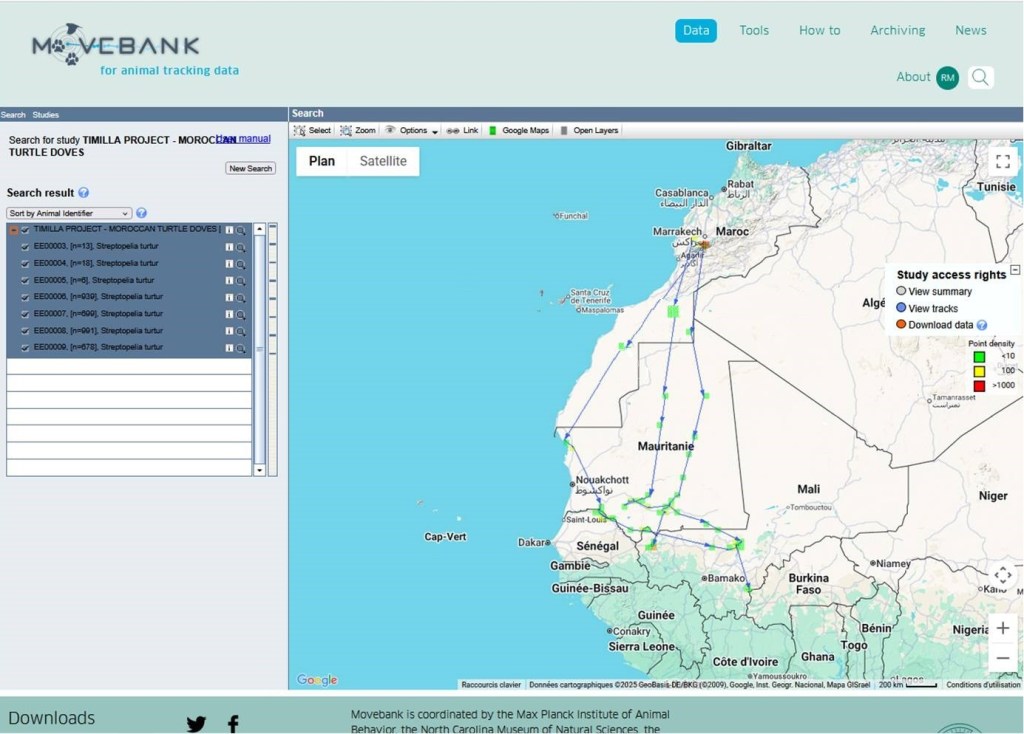Activate the Zoom tool in map toolbar

click(358, 130)
